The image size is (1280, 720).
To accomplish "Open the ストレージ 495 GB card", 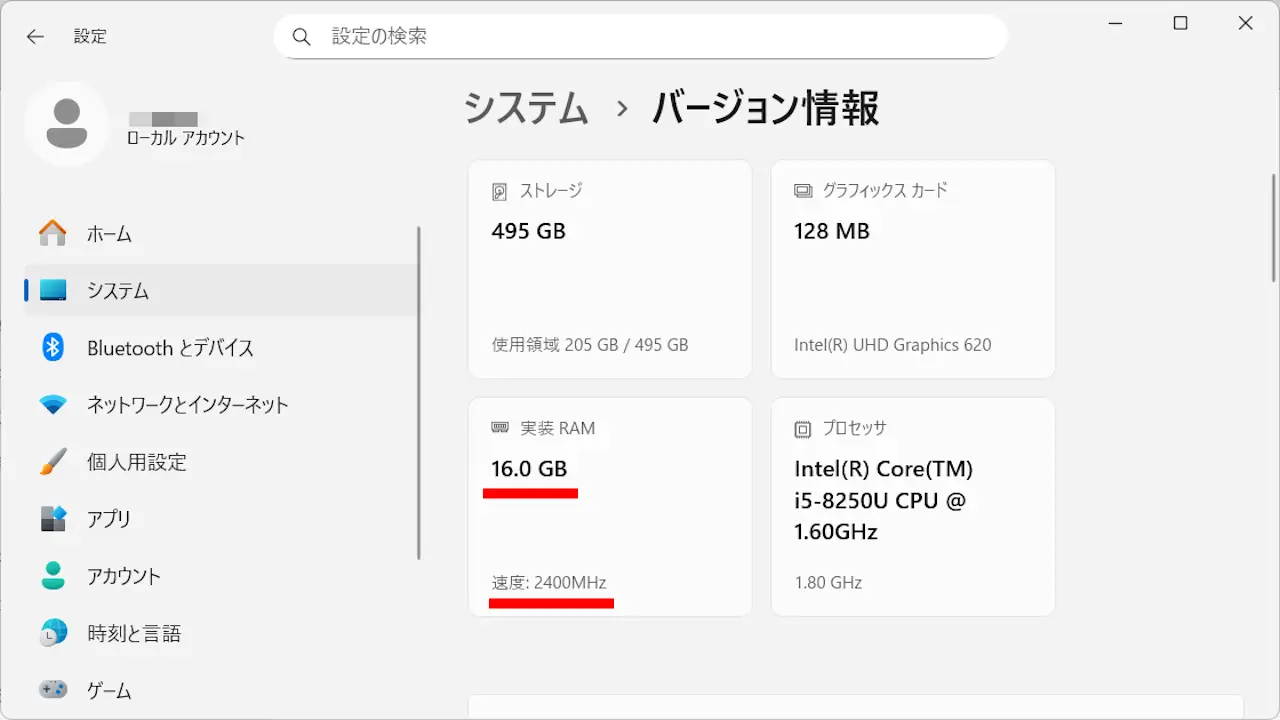I will click(610, 269).
